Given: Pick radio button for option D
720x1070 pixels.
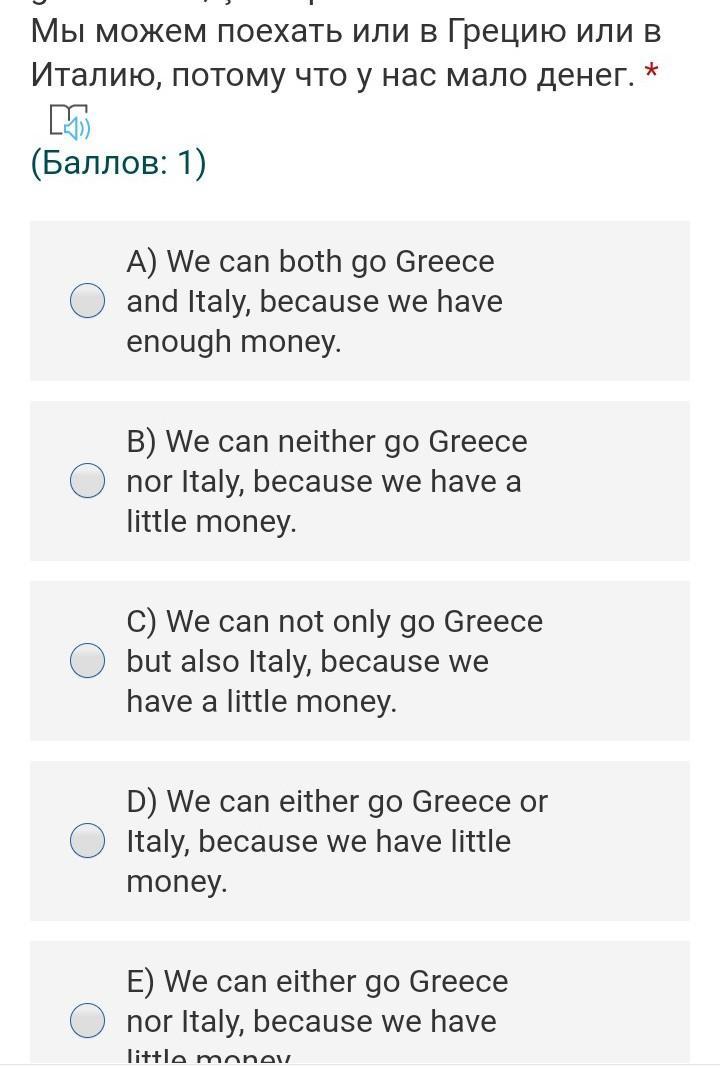Looking at the screenshot, I should 88,841.
